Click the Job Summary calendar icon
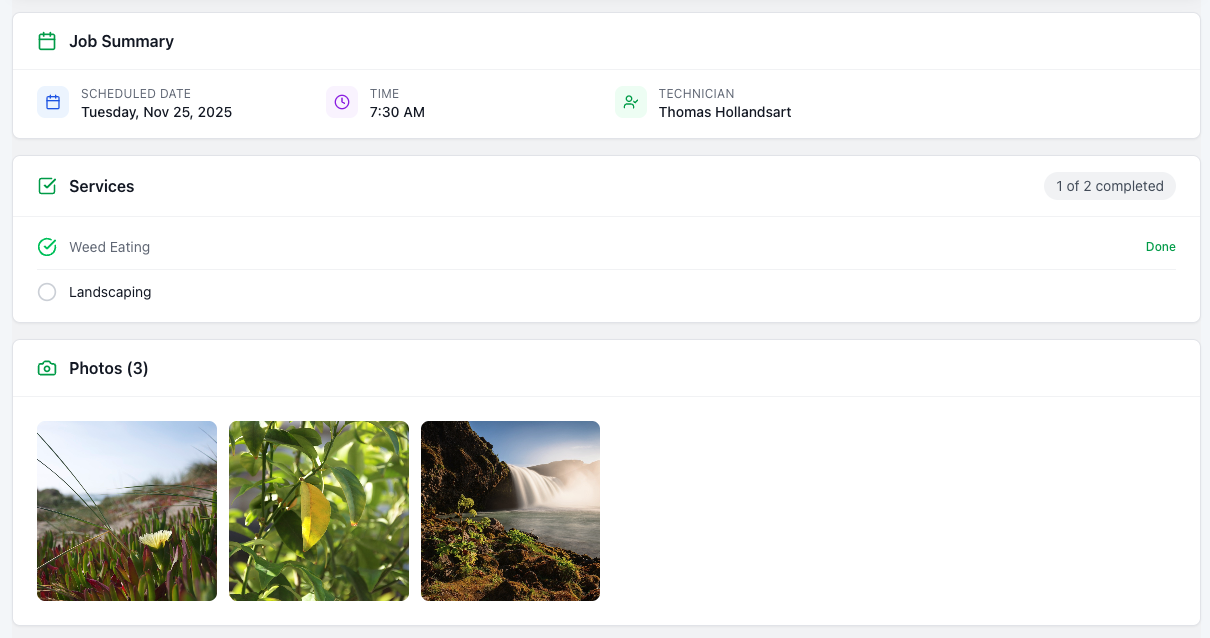Viewport: 1210px width, 638px height. [x=46, y=41]
